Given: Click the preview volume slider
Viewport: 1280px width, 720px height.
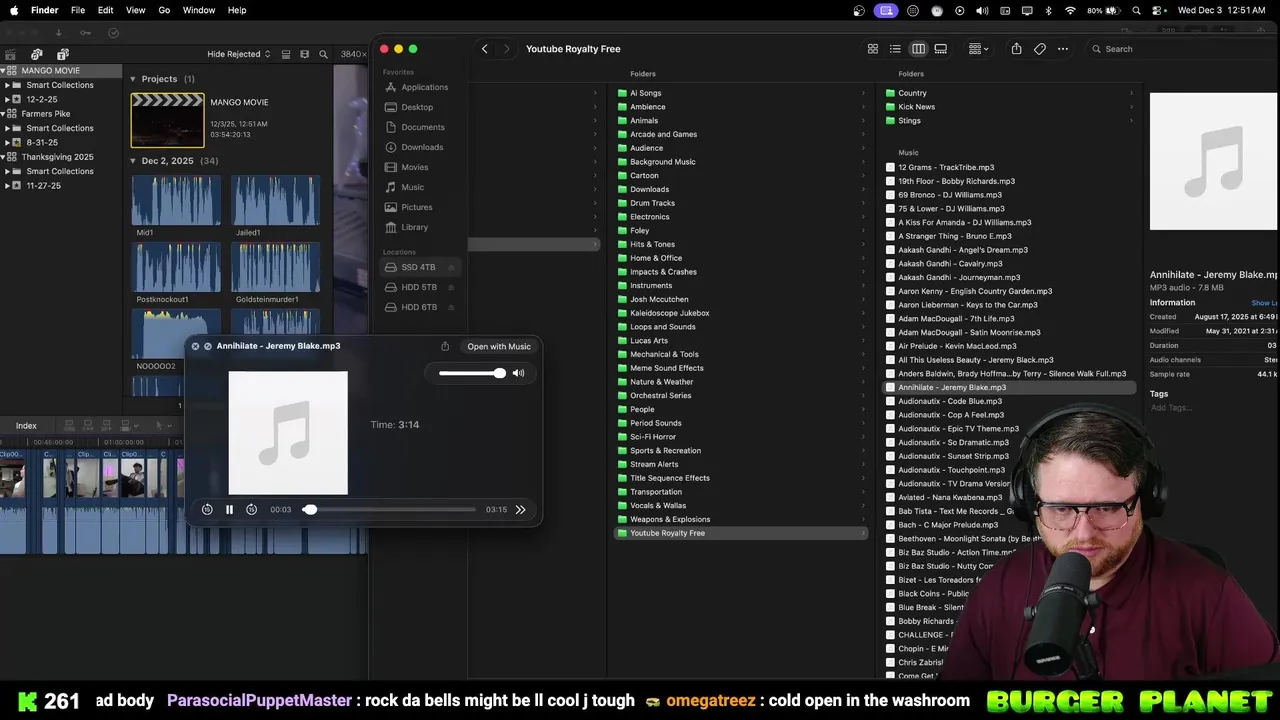Looking at the screenshot, I should 472,373.
